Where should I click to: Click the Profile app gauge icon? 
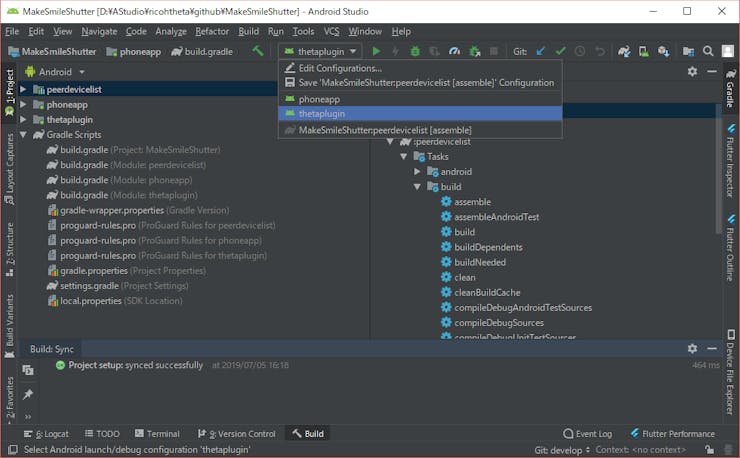coord(455,51)
